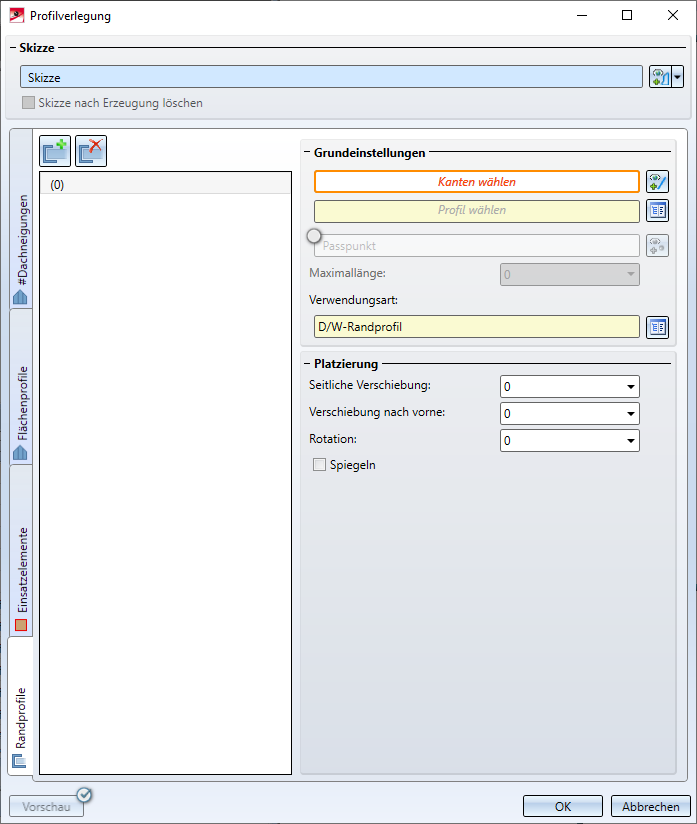This screenshot has height=824, width=697.
Task: Toggle Skizze nach Erzeugung löschen checkbox
Action: (x=28, y=102)
